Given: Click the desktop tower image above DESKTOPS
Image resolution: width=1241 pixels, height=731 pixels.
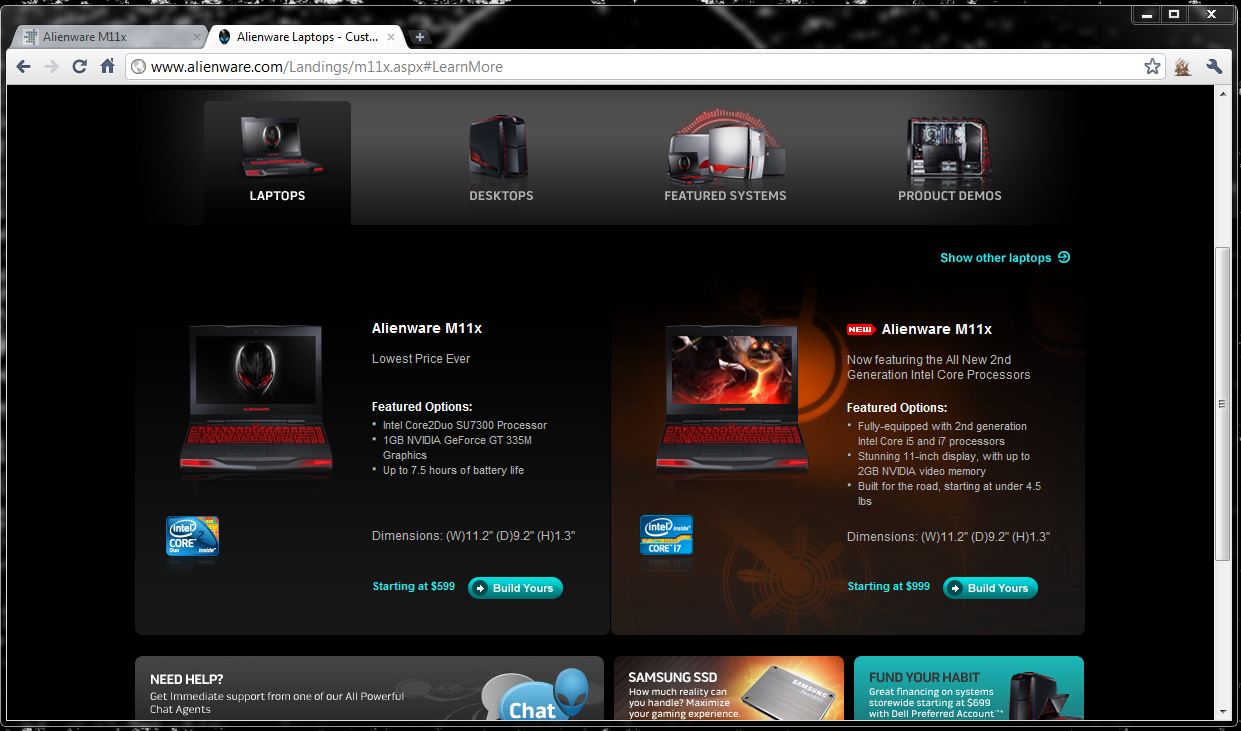Looking at the screenshot, I should [498, 146].
